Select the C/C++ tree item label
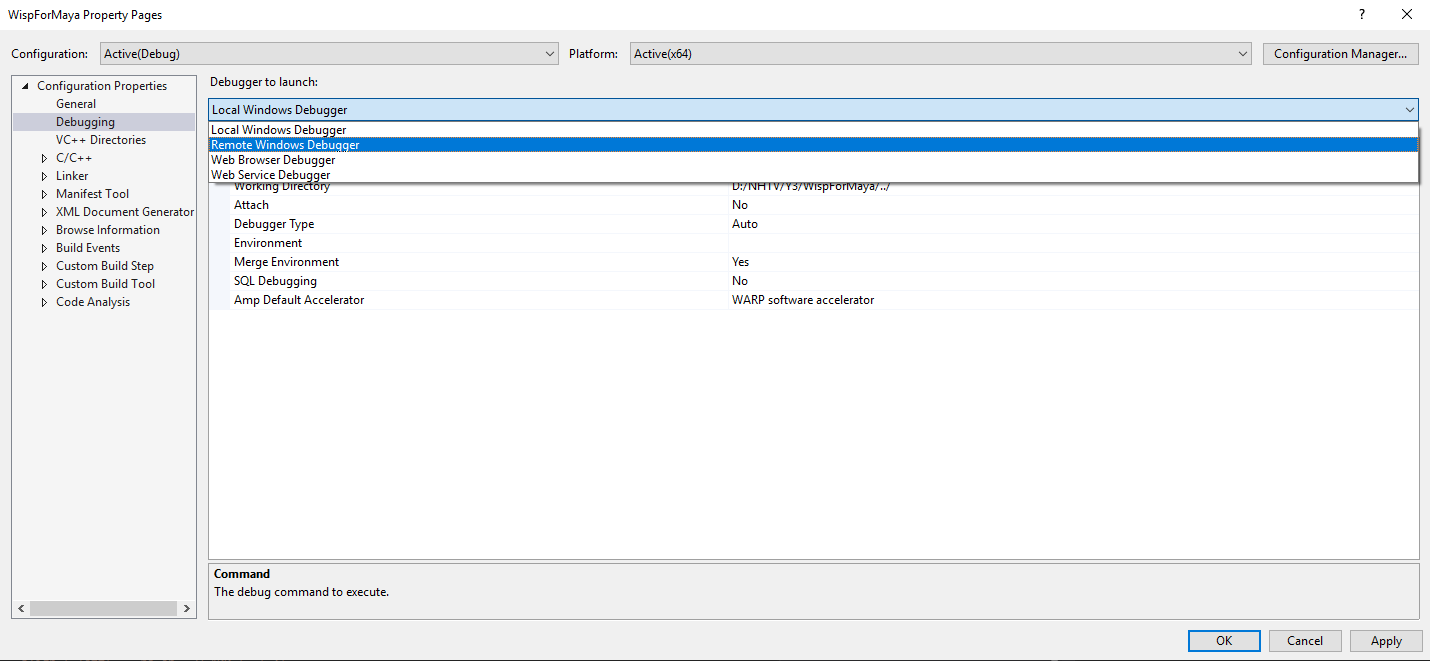The height and width of the screenshot is (661, 1430). click(x=74, y=158)
